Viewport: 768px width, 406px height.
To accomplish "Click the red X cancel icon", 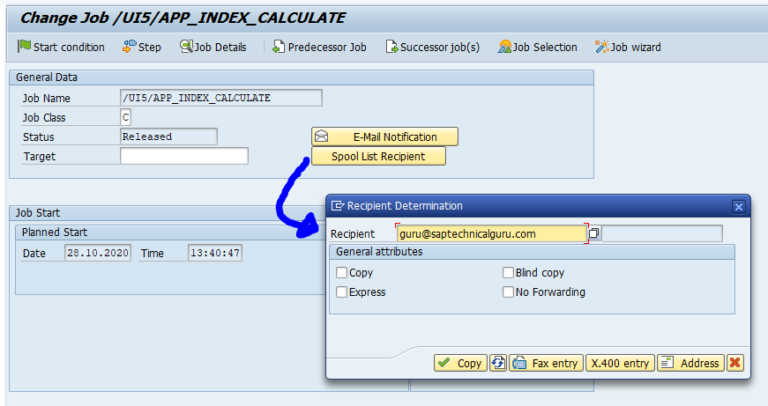I will tap(735, 363).
